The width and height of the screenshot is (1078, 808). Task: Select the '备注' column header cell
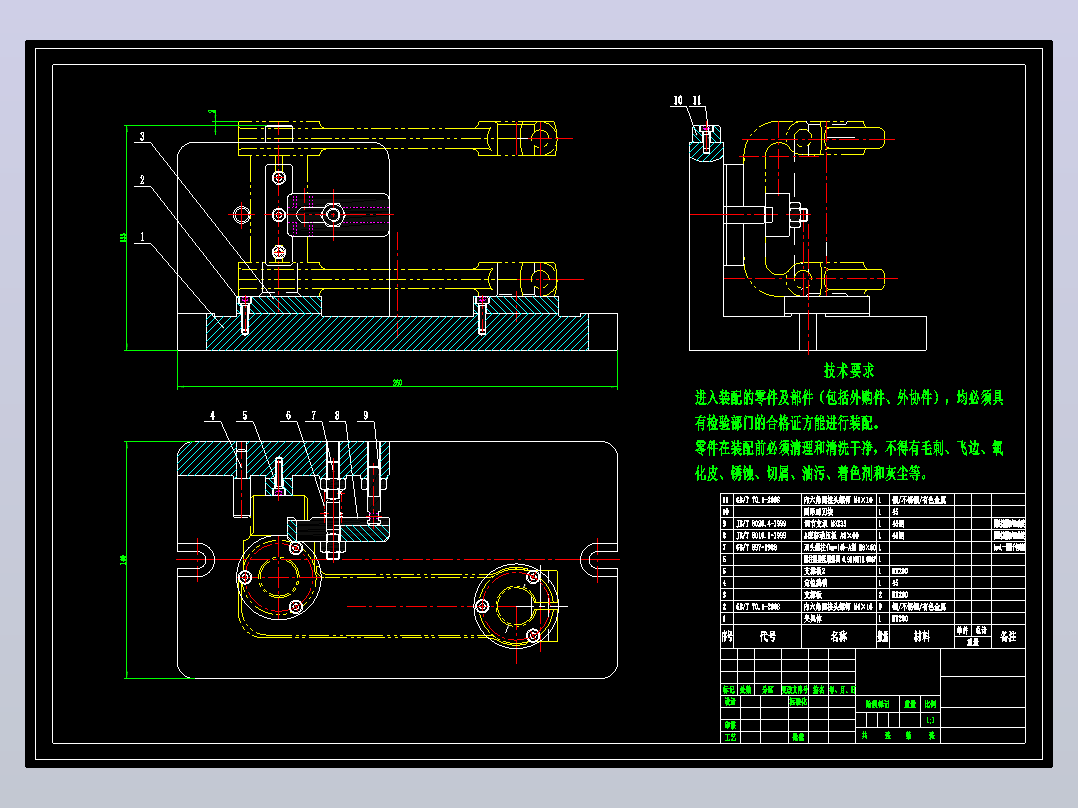click(x=1008, y=637)
